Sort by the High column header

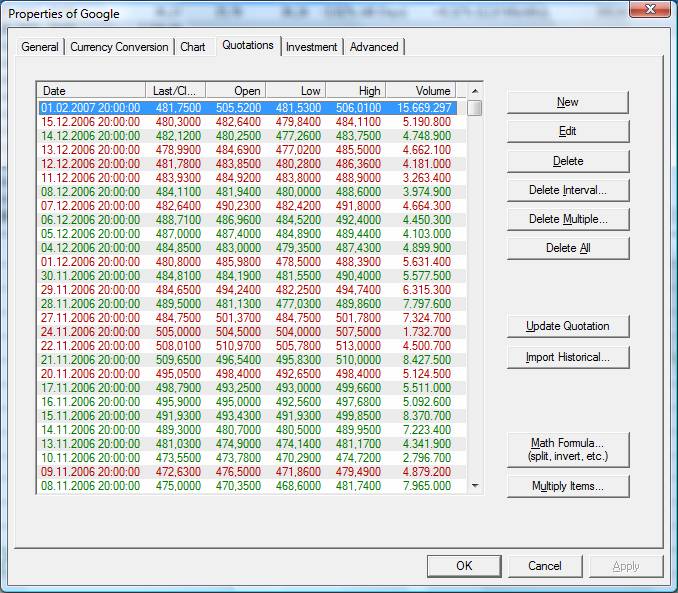pos(356,90)
